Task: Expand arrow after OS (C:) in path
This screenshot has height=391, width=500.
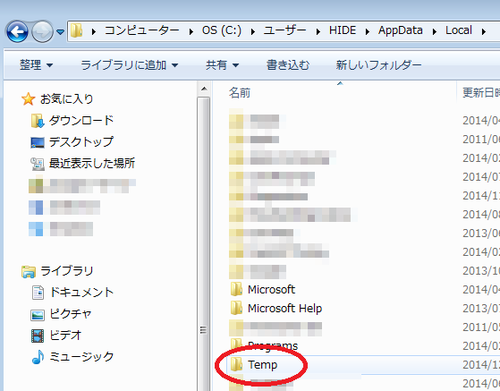Action: tap(253, 32)
